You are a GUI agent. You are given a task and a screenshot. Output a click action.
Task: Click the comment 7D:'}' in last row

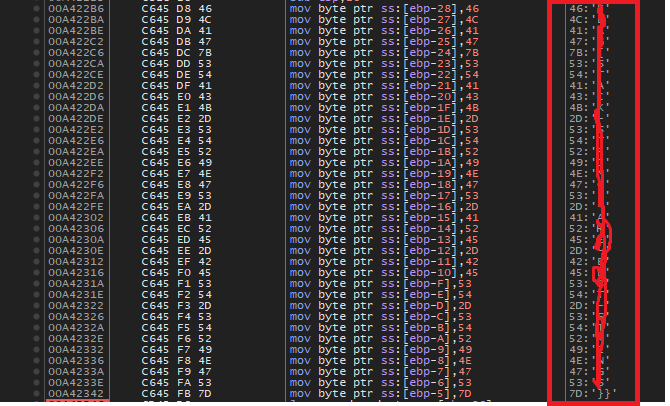593,394
